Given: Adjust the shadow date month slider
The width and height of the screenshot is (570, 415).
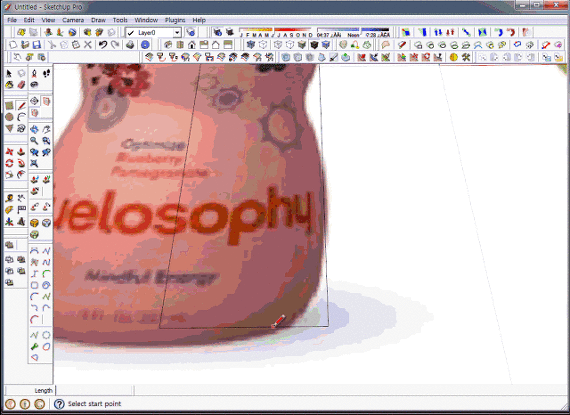Looking at the screenshot, I should point(276,32).
